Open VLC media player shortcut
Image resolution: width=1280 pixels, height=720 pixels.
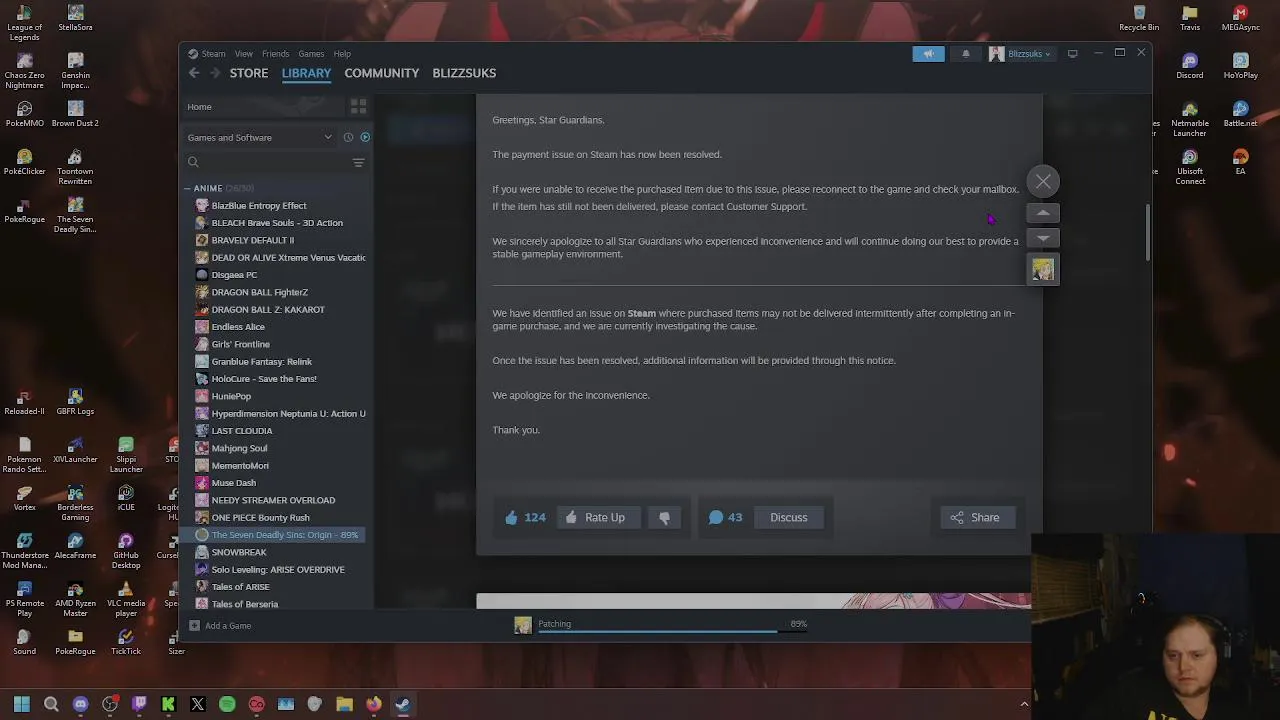pos(125,600)
